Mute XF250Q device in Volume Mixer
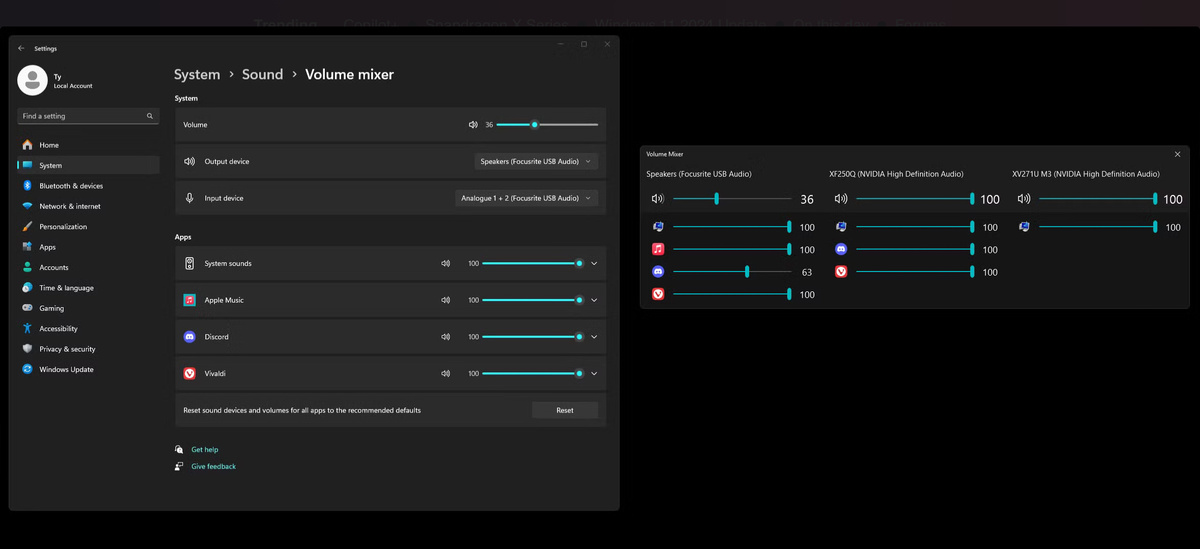The height and width of the screenshot is (549, 1200). [841, 199]
